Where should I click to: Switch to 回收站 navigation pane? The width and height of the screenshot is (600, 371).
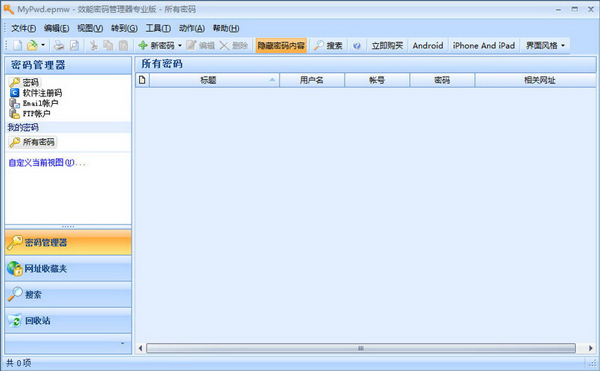click(x=68, y=321)
